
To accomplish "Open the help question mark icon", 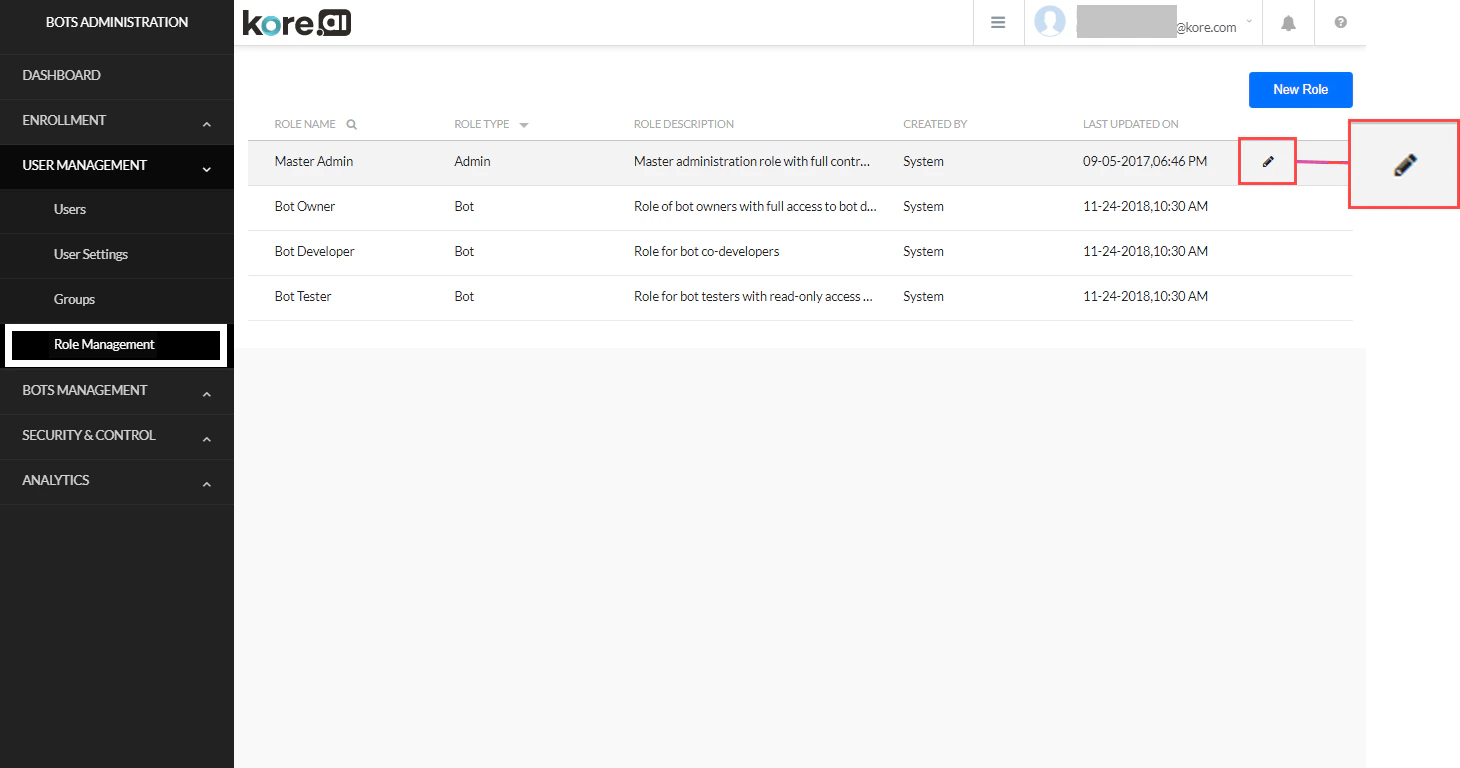I will 1341,22.
